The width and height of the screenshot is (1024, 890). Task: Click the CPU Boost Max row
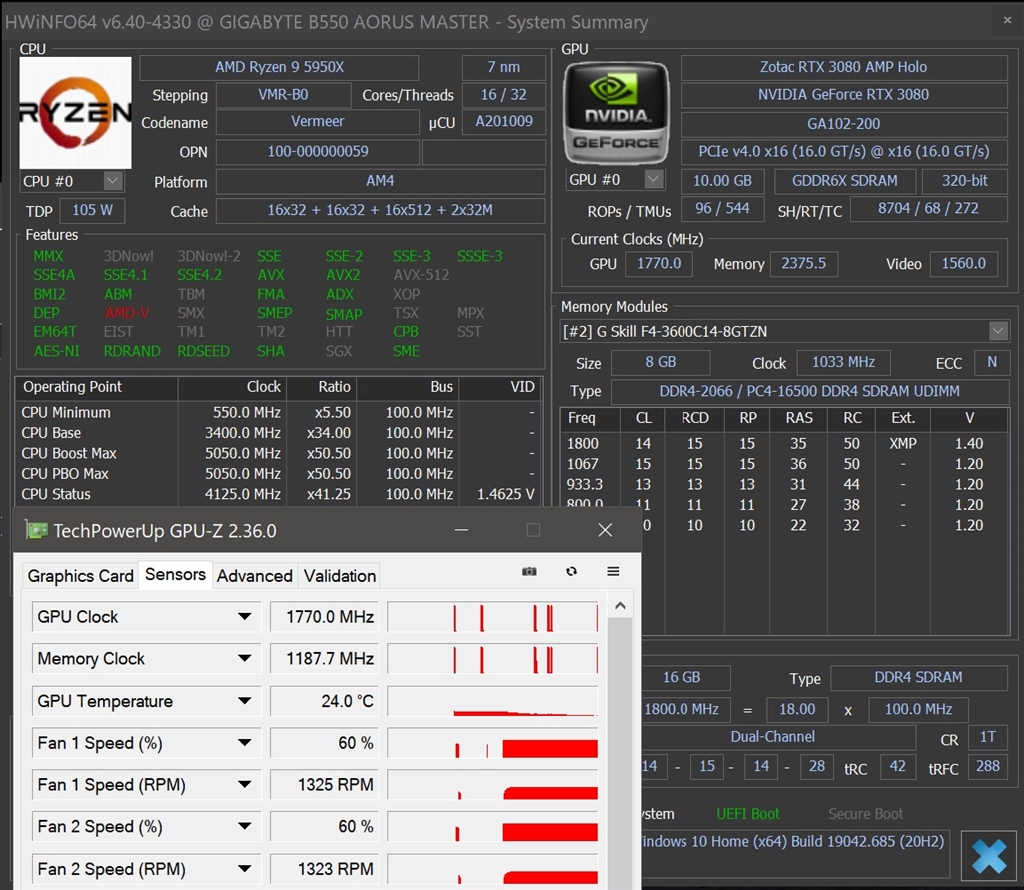click(x=279, y=453)
